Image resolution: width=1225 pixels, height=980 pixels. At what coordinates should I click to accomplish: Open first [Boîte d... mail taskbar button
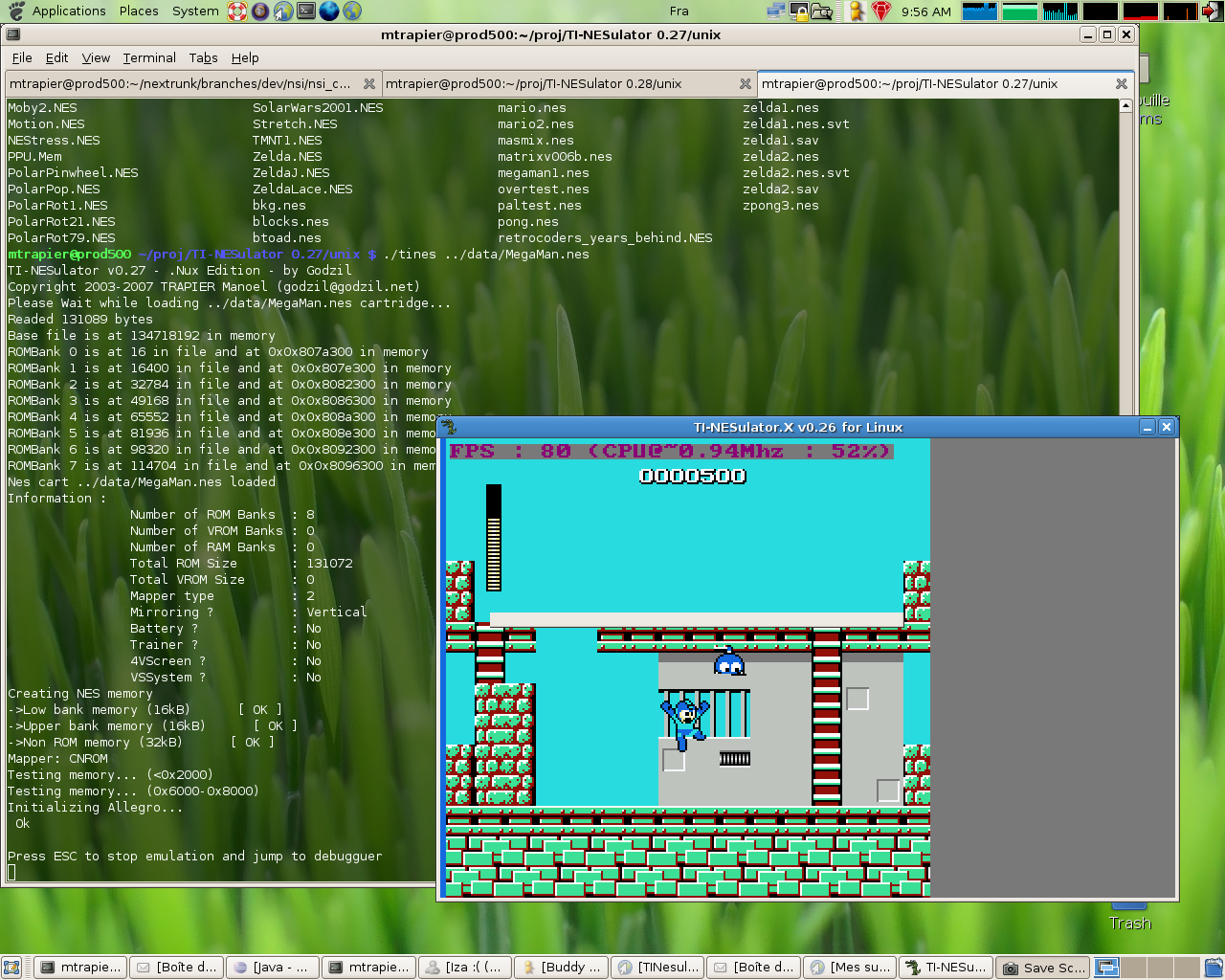pos(176,968)
